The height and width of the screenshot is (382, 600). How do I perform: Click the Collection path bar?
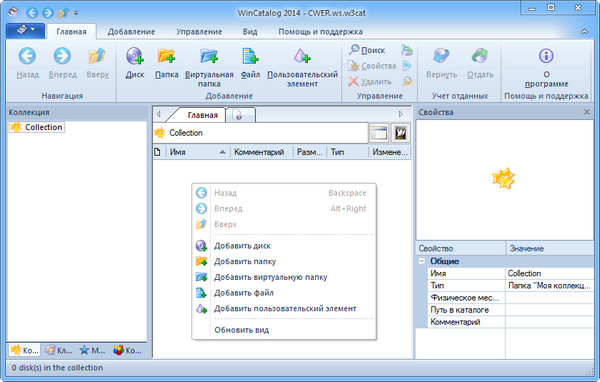[260, 133]
